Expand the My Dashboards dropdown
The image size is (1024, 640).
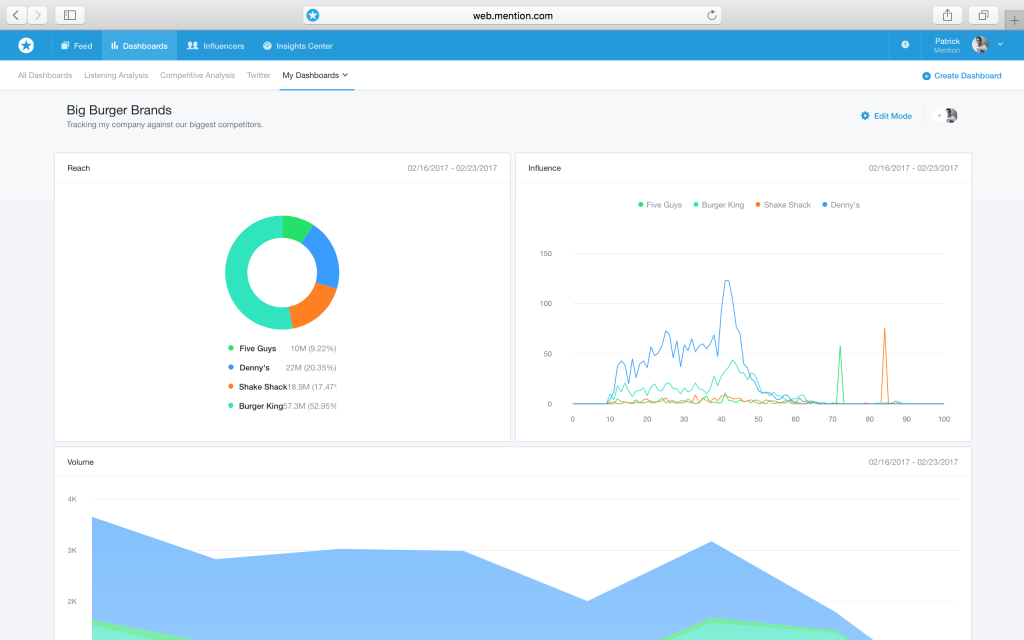[315, 75]
